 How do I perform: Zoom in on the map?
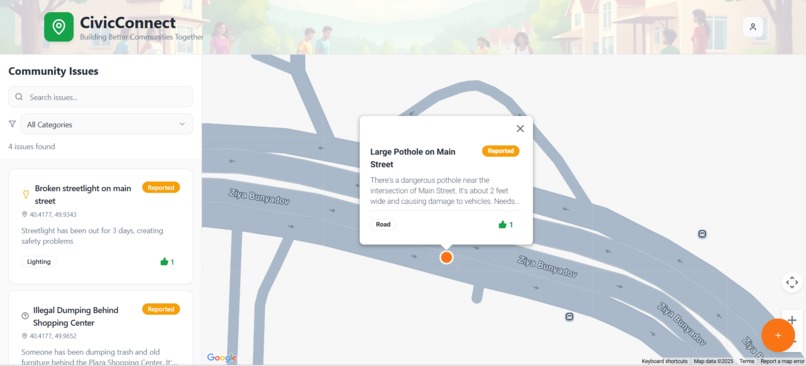792,320
